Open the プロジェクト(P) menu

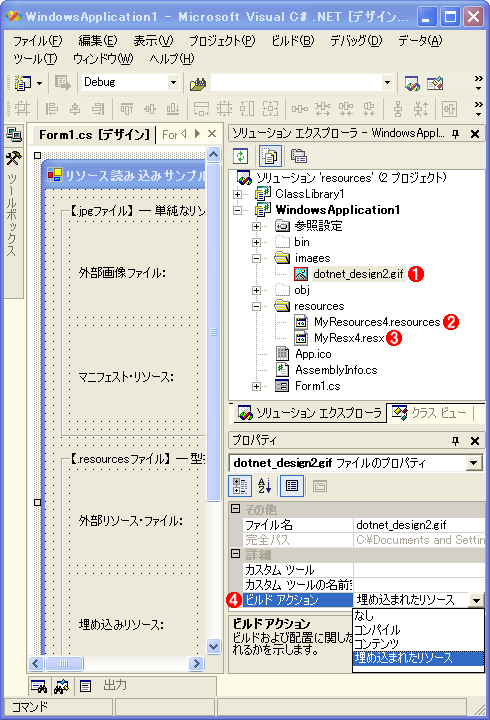(222, 41)
